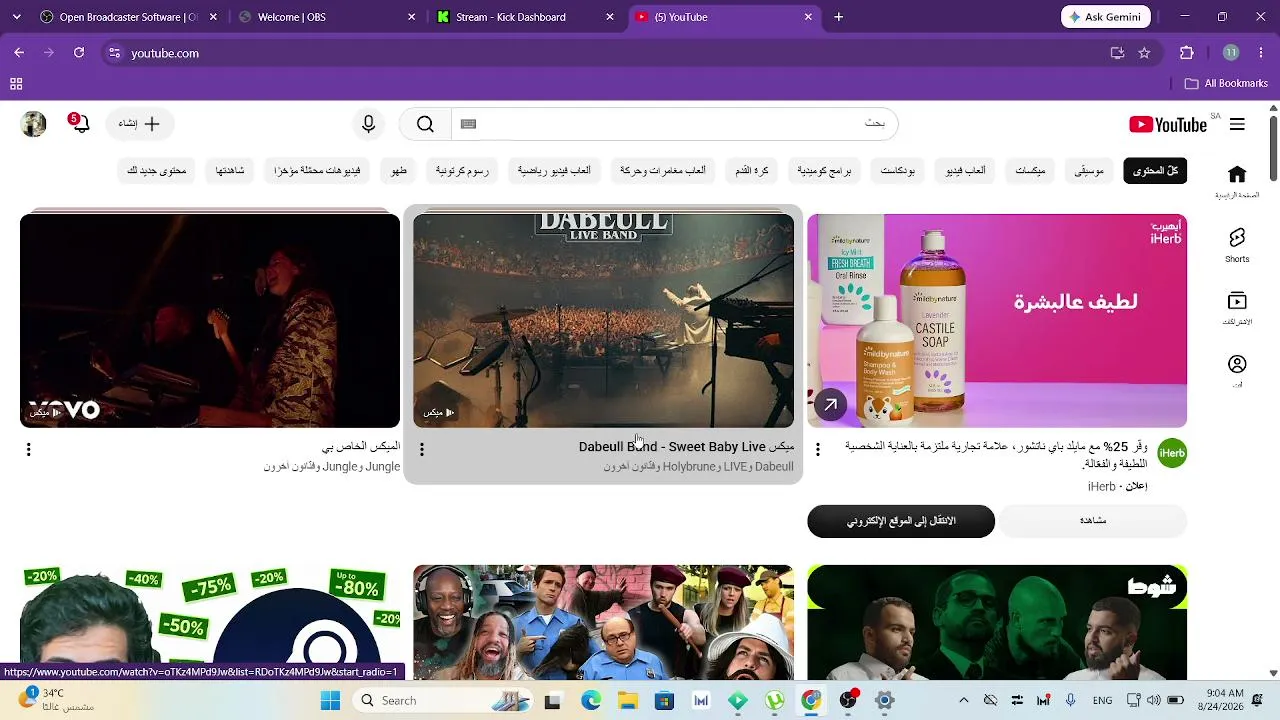The image size is (1280, 720).
Task: Open Microsoft Edge from the taskbar
Action: tap(591, 700)
